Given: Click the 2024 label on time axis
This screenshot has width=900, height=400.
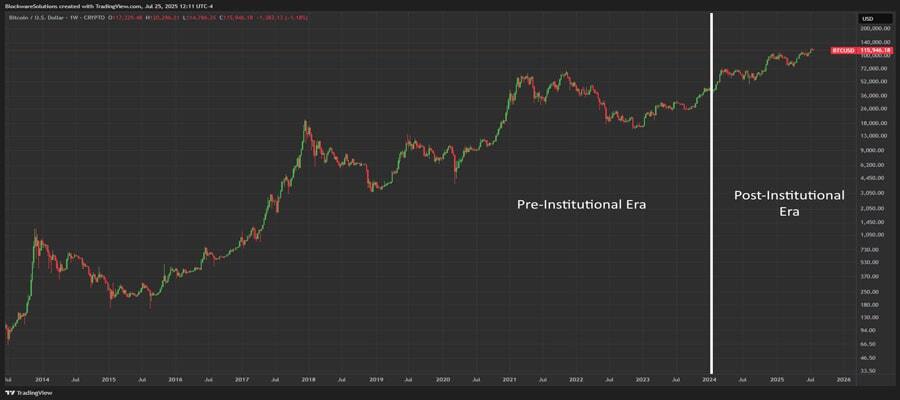Looking at the screenshot, I should 709,379.
